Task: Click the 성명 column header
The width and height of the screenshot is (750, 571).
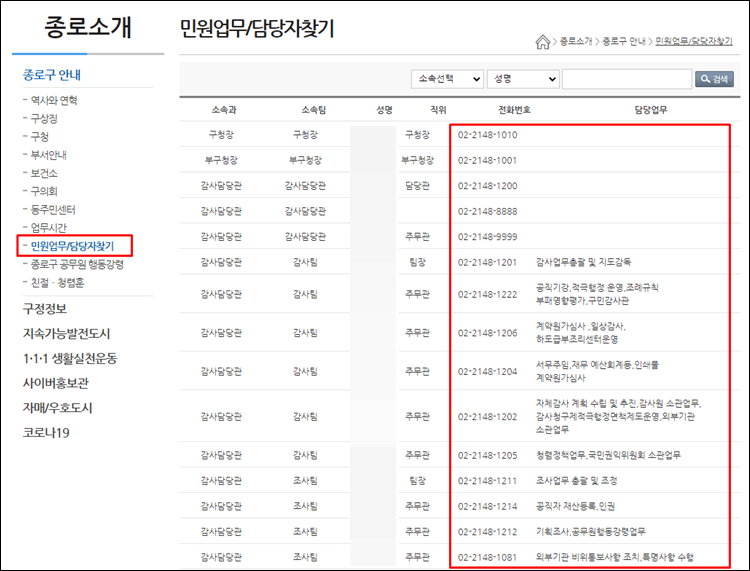Action: click(x=384, y=110)
